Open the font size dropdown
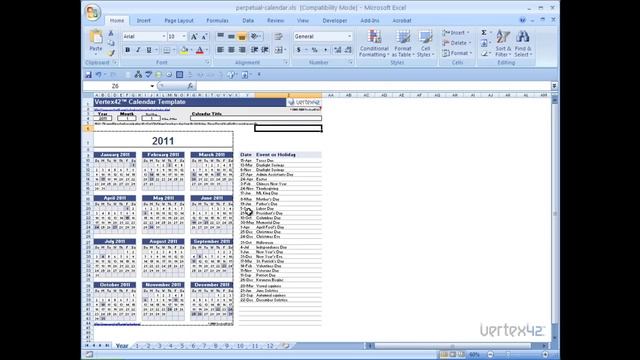Viewport: 640px width, 360px height. [x=184, y=37]
